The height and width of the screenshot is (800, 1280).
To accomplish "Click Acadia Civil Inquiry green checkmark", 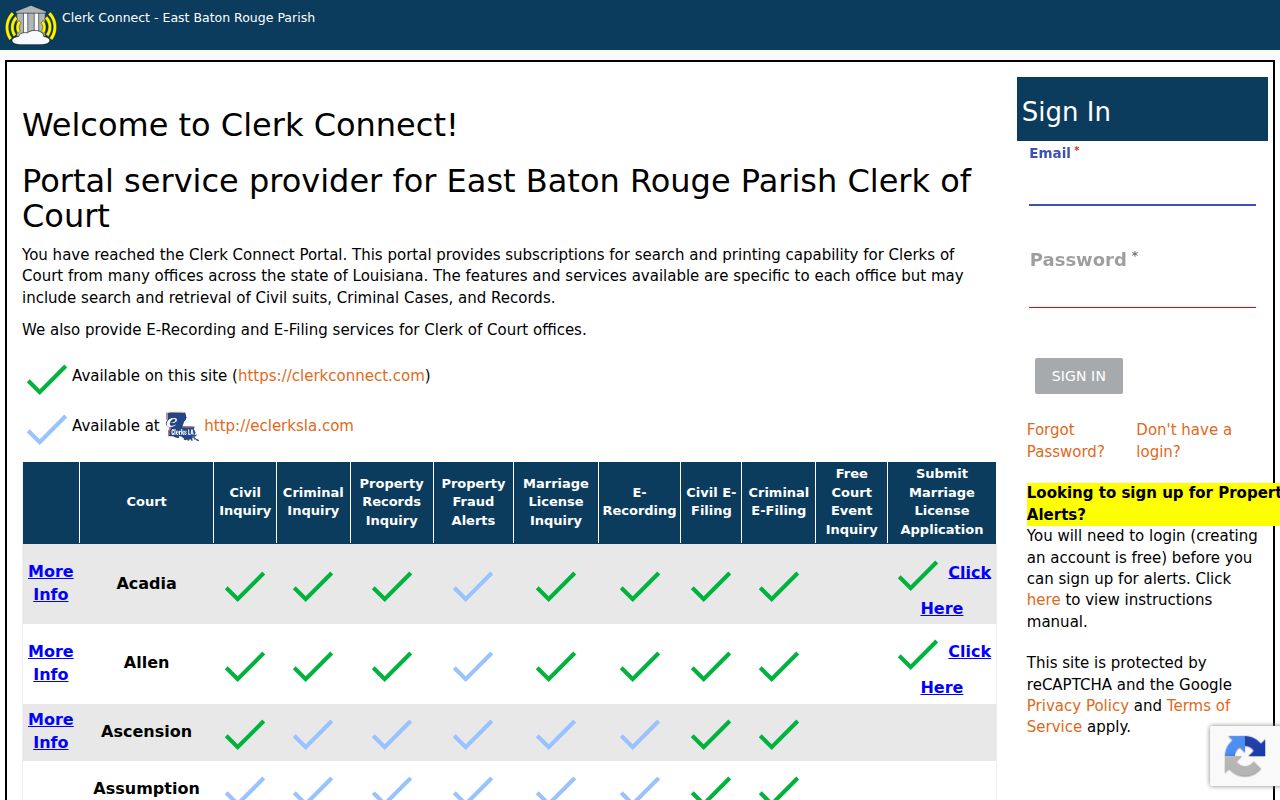I will click(x=245, y=586).
